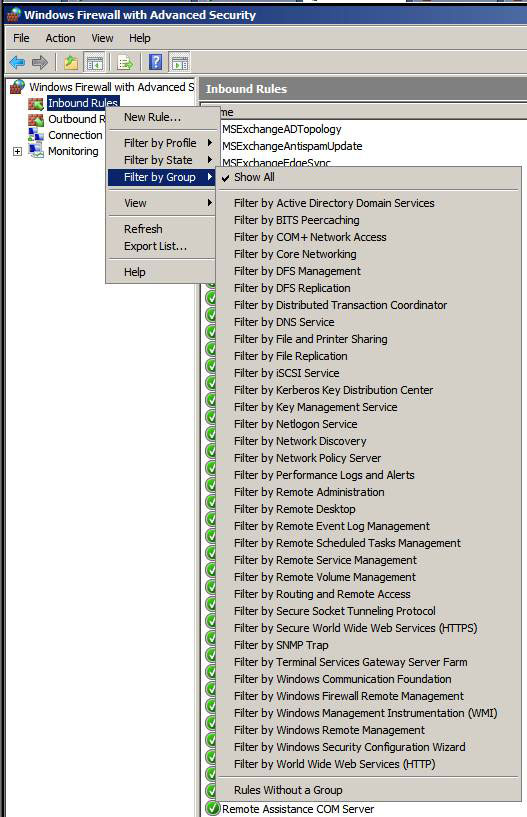This screenshot has height=817, width=527.
Task: Filter by Key Management Service
Action: (369, 407)
